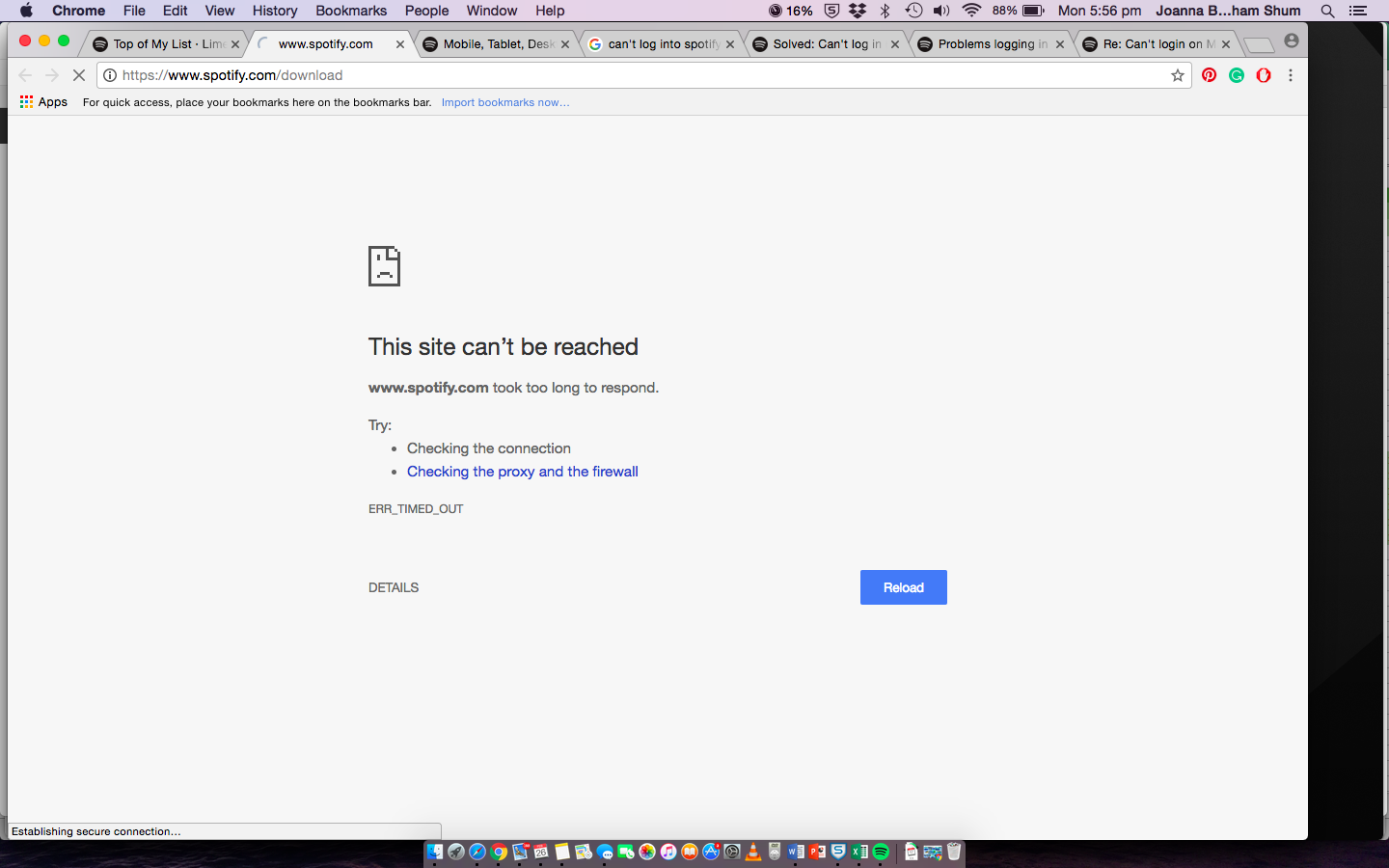
Task: Open Finder from the Dock
Action: [x=435, y=852]
